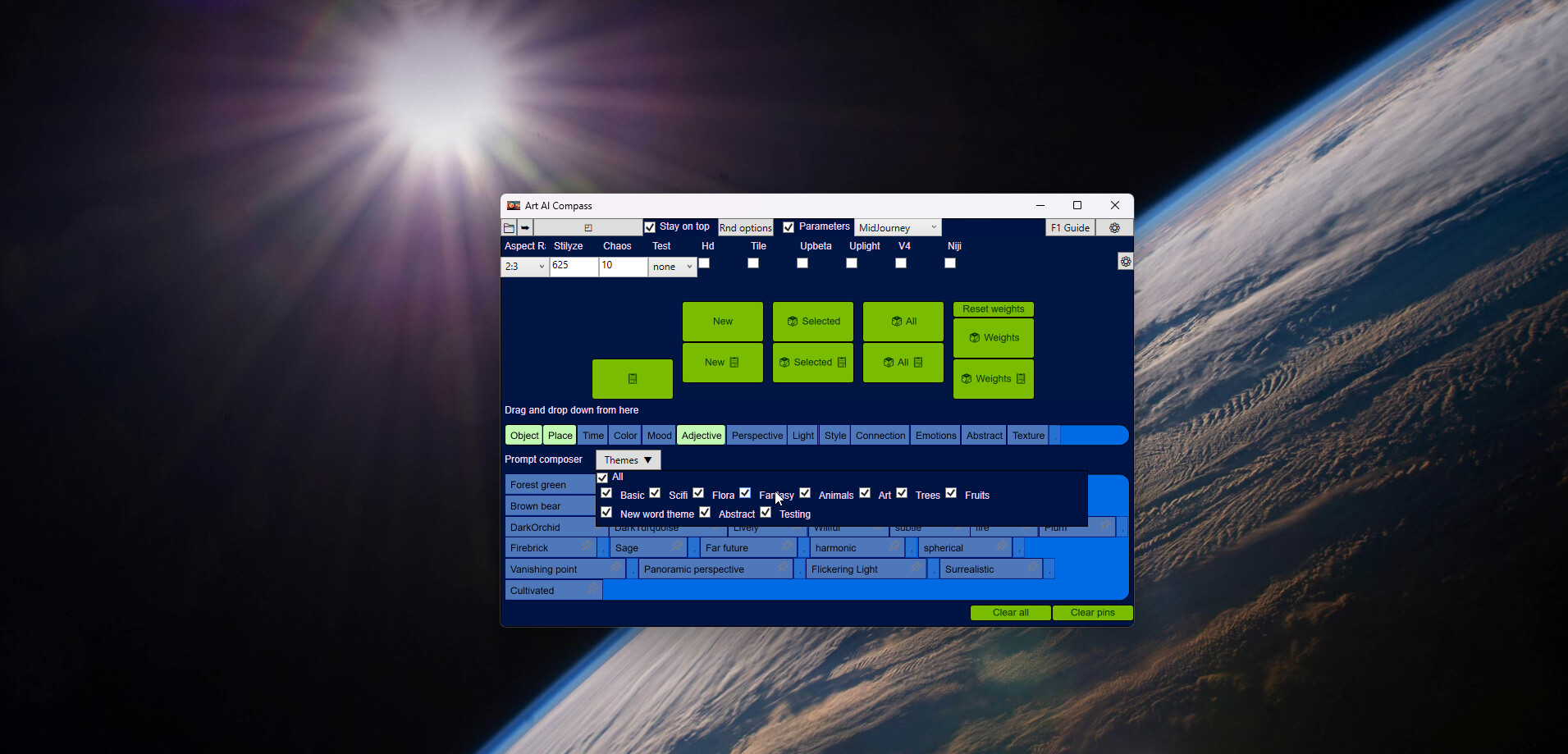This screenshot has width=1568, height=754.
Task: Click the gear icon below the F1 Guide
Action: tap(1125, 261)
